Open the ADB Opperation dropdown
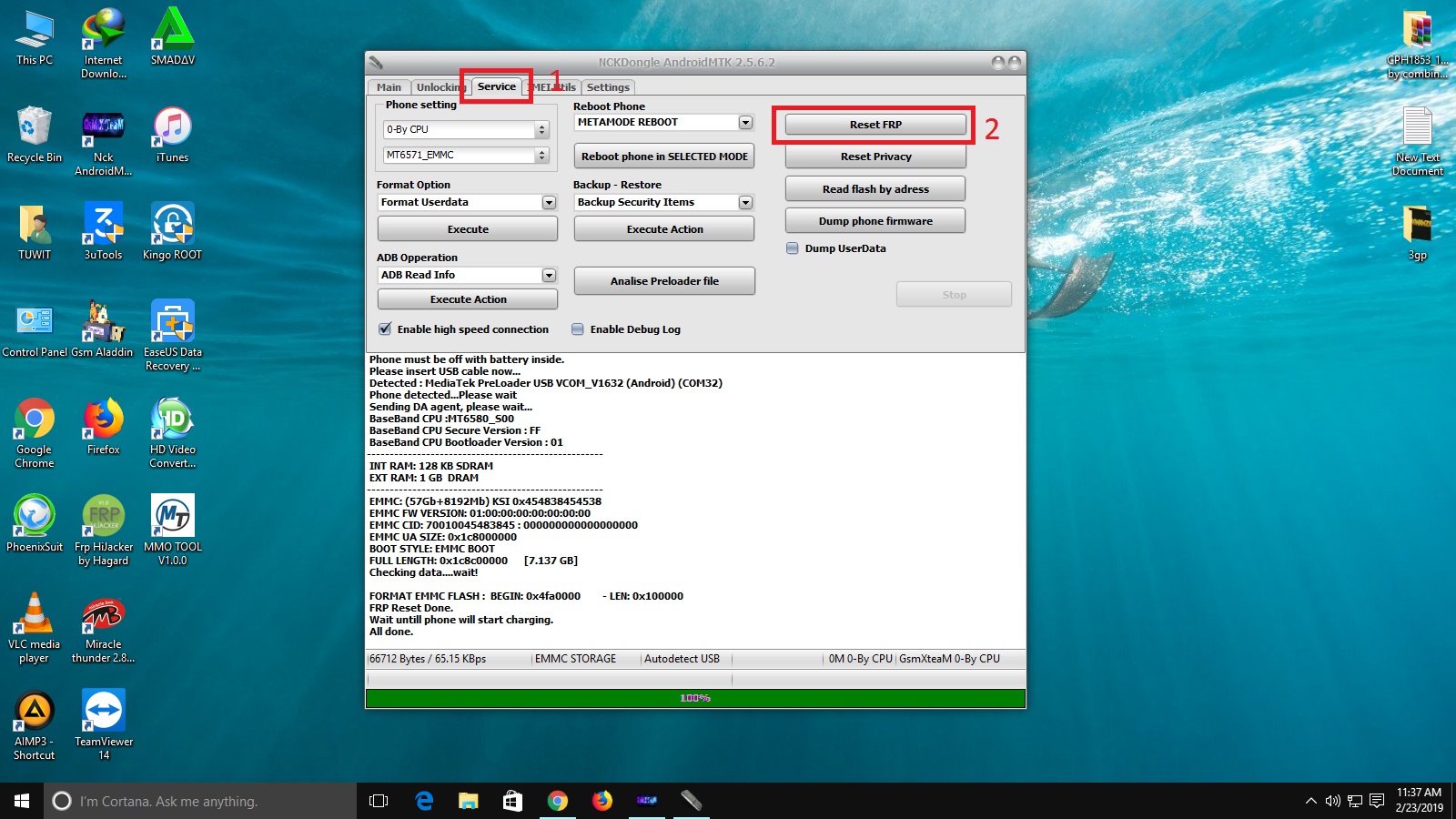This screenshot has width=1456, height=819. 549,275
